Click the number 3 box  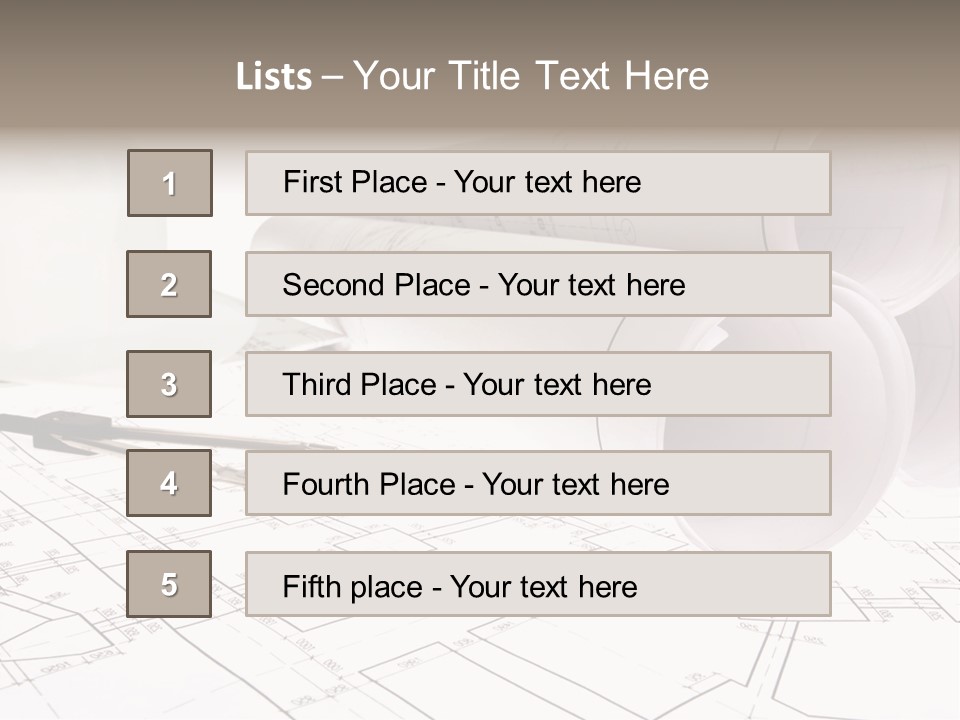(x=169, y=384)
